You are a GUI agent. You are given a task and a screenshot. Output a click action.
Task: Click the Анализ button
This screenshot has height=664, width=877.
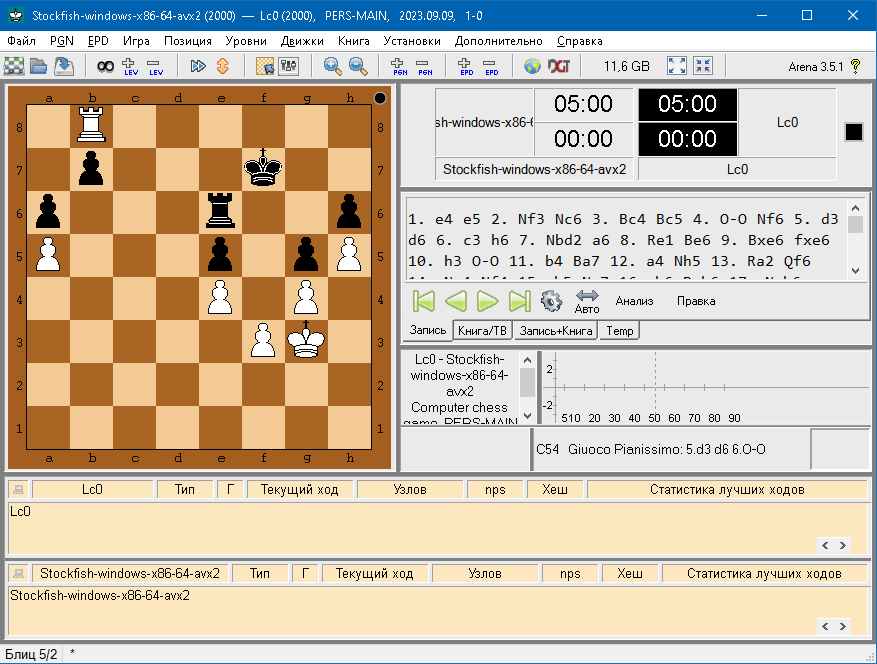634,301
